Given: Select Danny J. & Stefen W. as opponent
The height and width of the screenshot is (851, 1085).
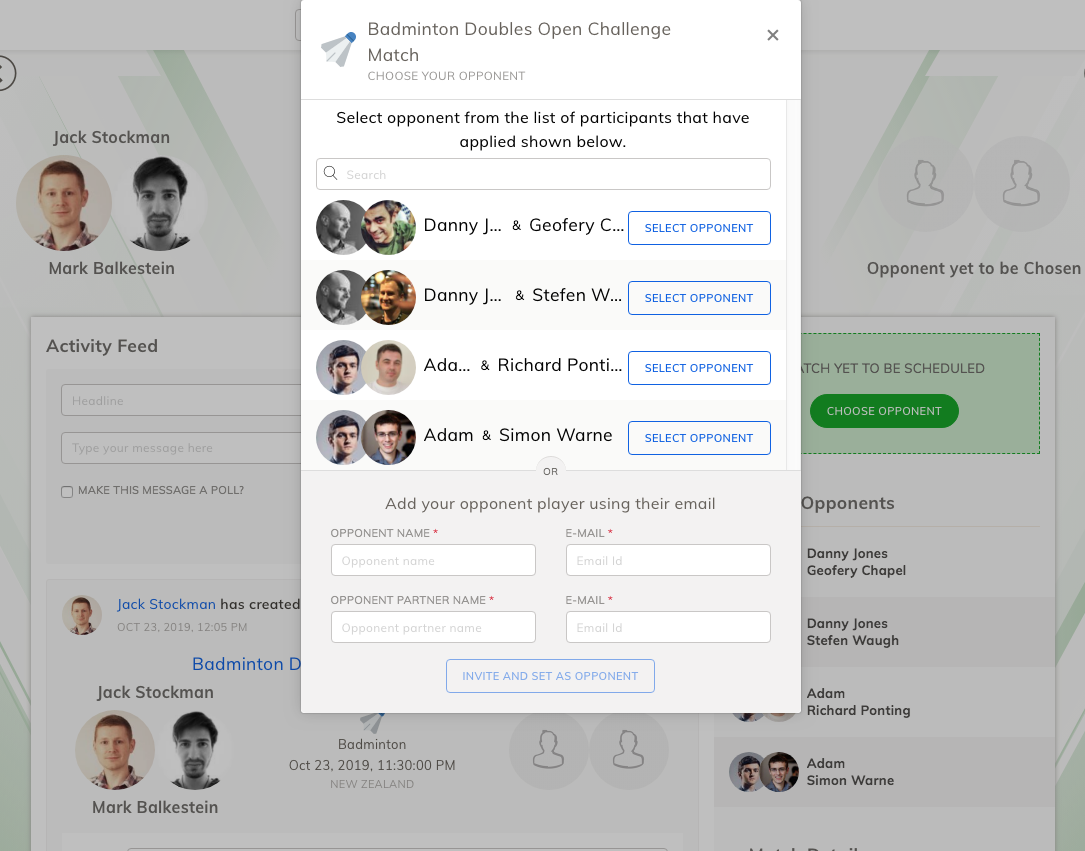Looking at the screenshot, I should 699,298.
